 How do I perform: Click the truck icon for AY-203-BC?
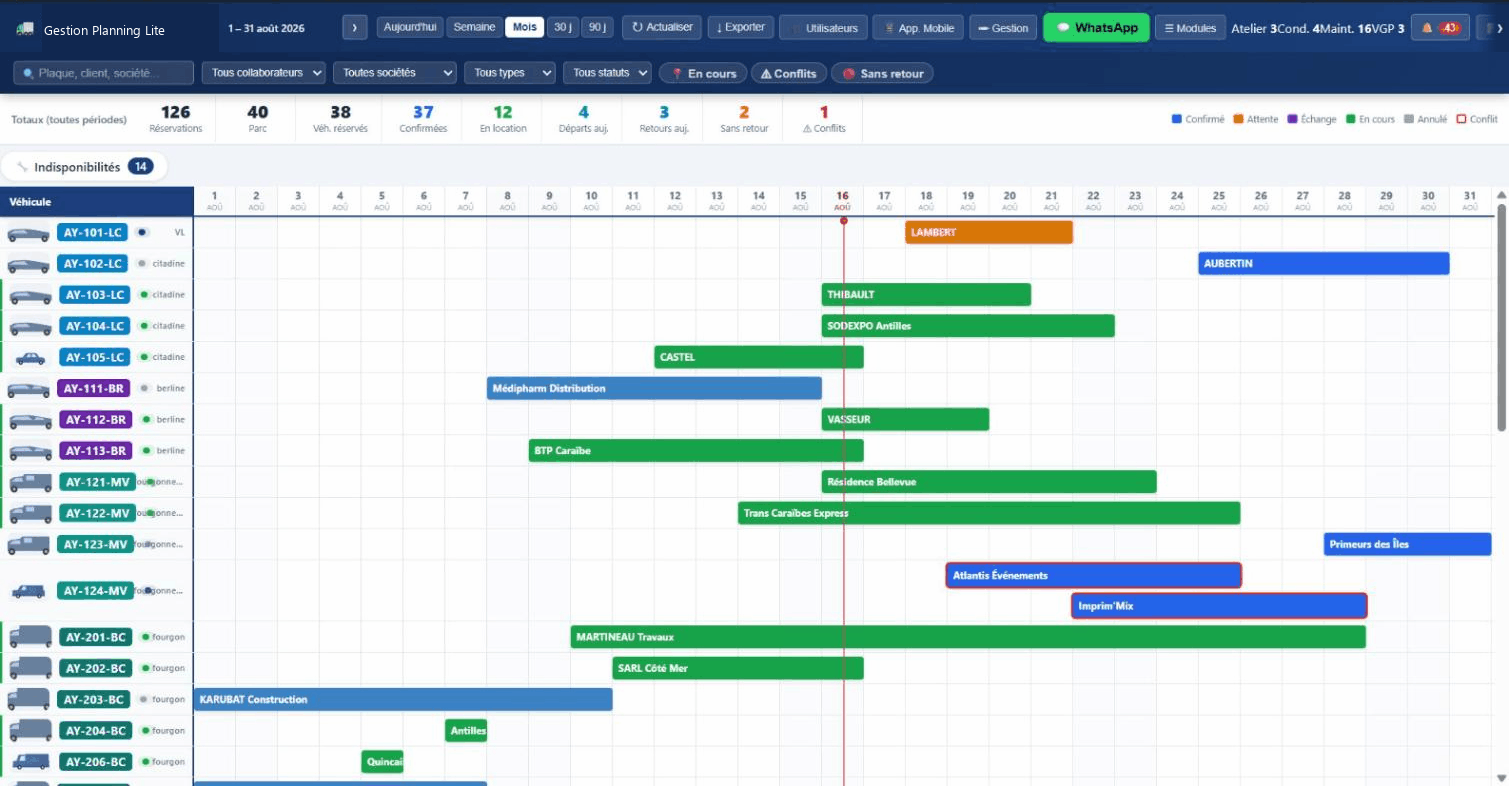coord(28,699)
